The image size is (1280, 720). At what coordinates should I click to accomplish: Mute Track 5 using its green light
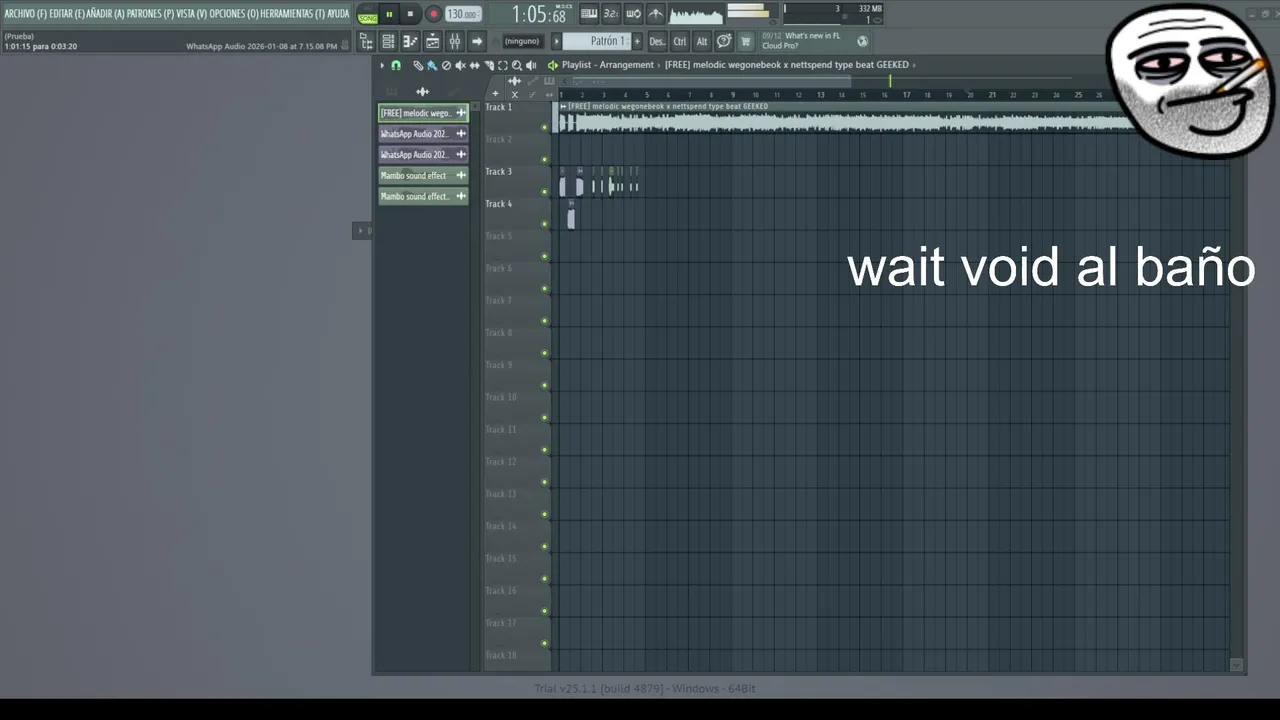coord(545,256)
